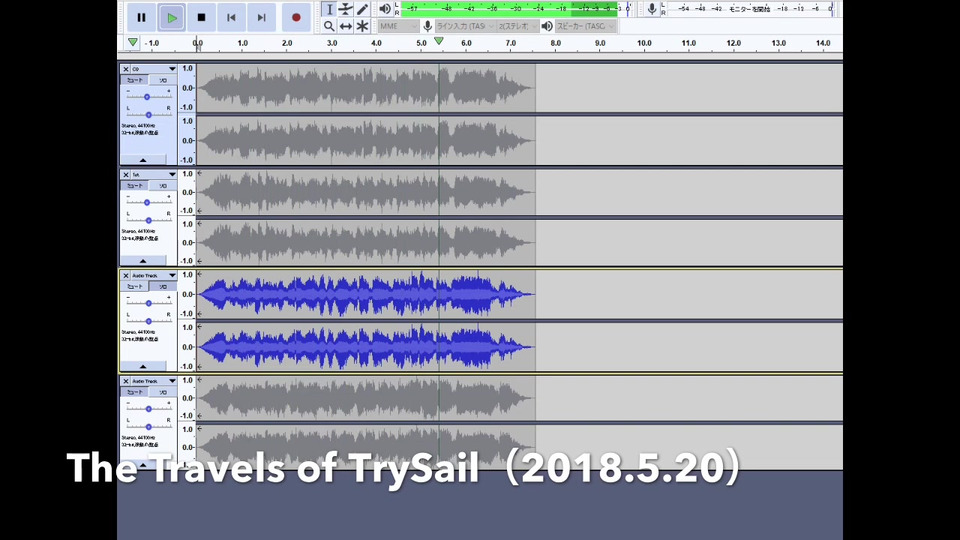Open the selected blue Audio Track's dropdown menu
The width and height of the screenshot is (960, 540).
(x=153, y=276)
